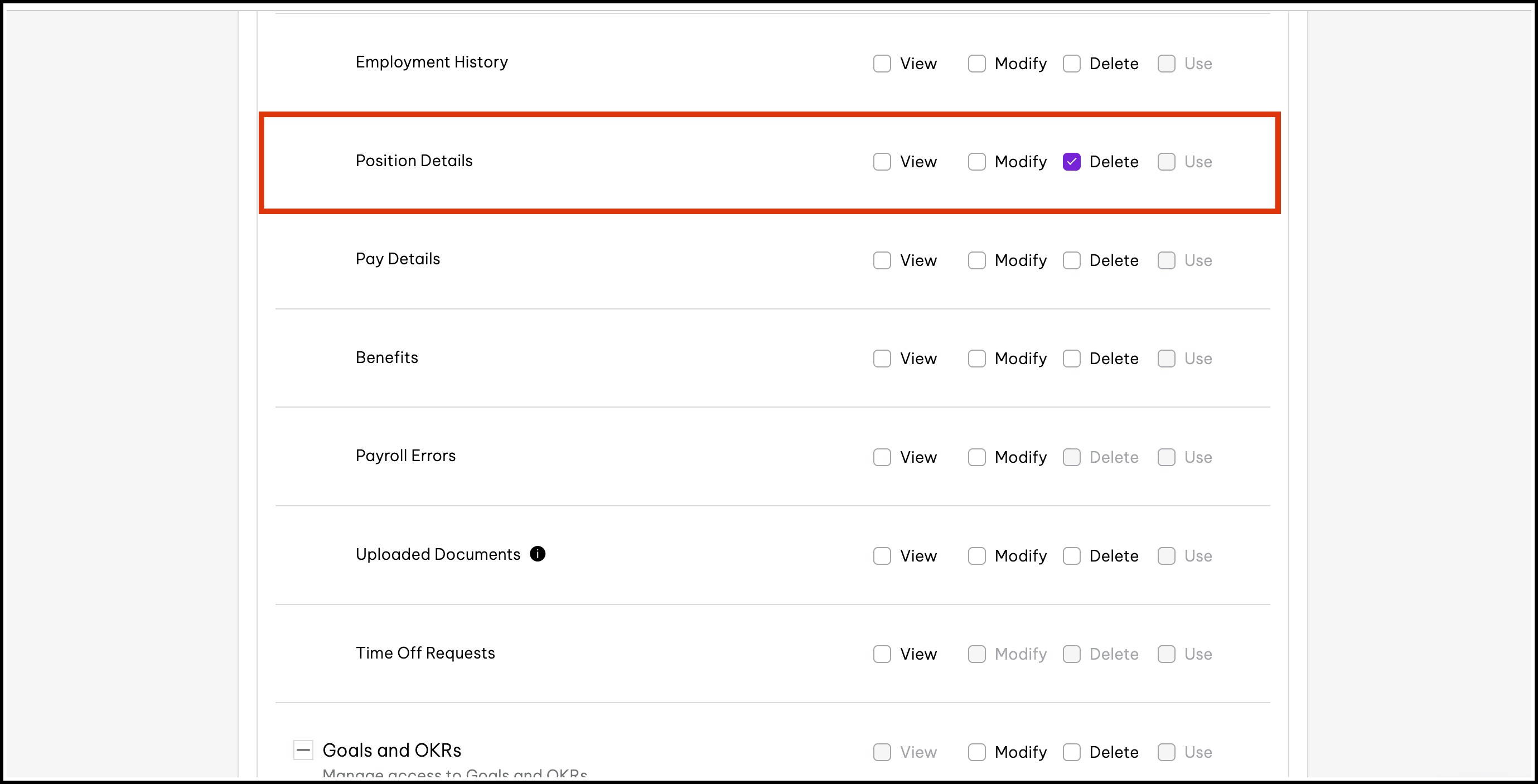
Task: Enable View permission for Position Details
Action: coord(882,162)
